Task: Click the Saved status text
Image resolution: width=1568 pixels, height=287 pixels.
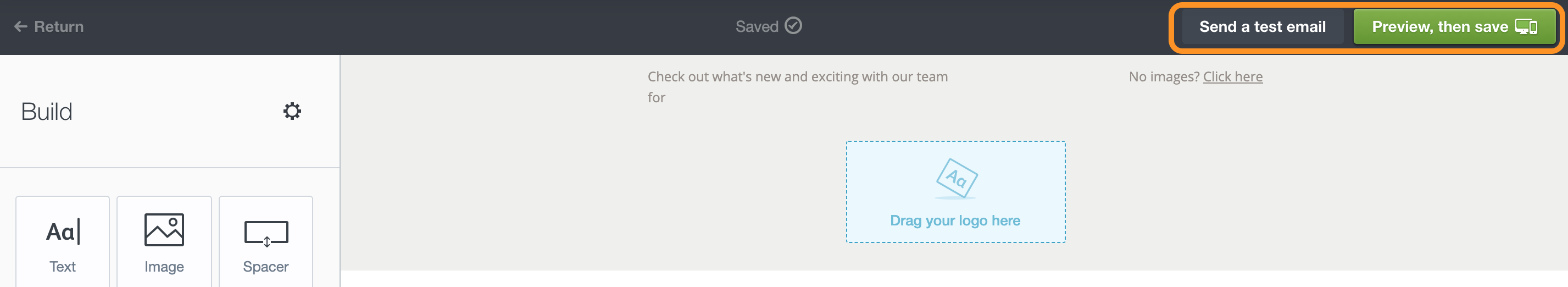Action: [x=757, y=26]
